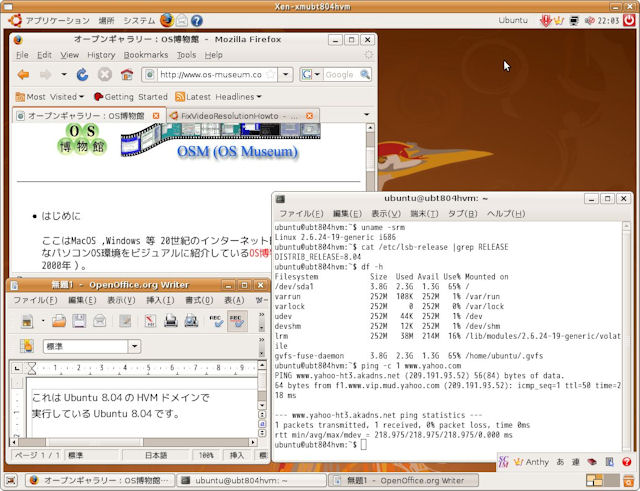Click the 100% zoom status field in Writer
The height and width of the screenshot is (491, 640).
206,455
